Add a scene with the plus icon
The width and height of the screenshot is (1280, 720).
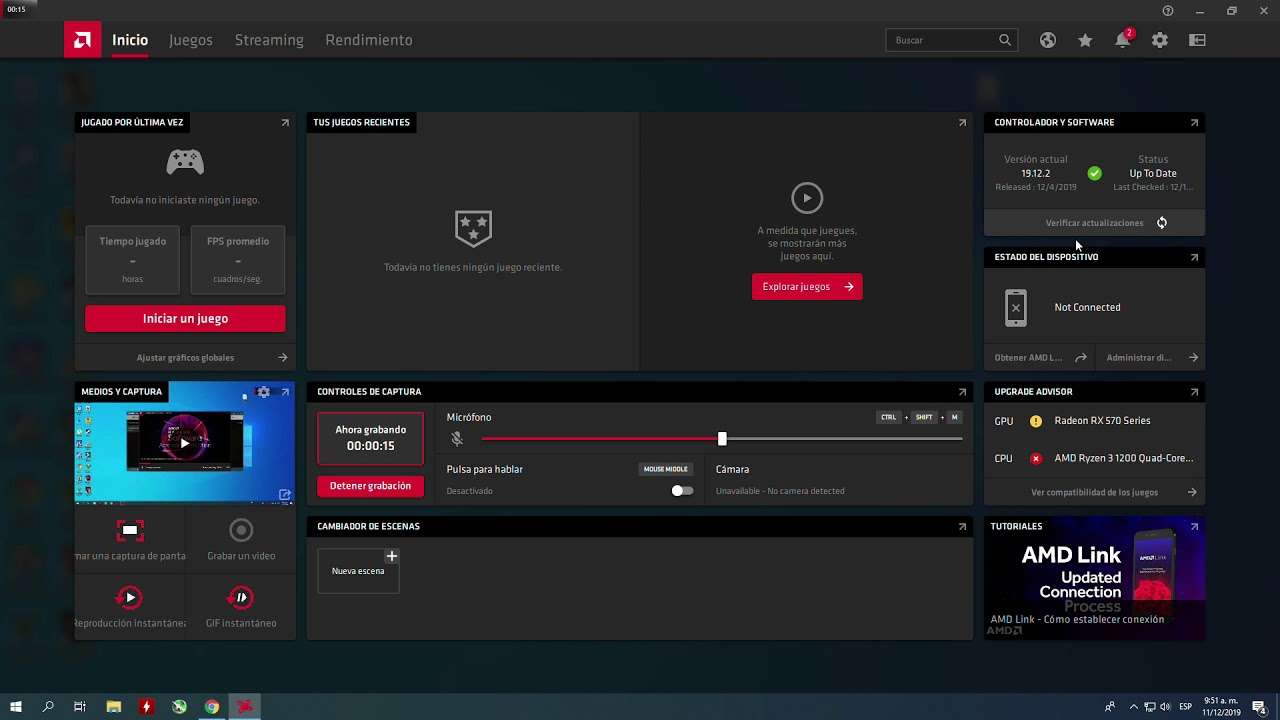click(392, 556)
